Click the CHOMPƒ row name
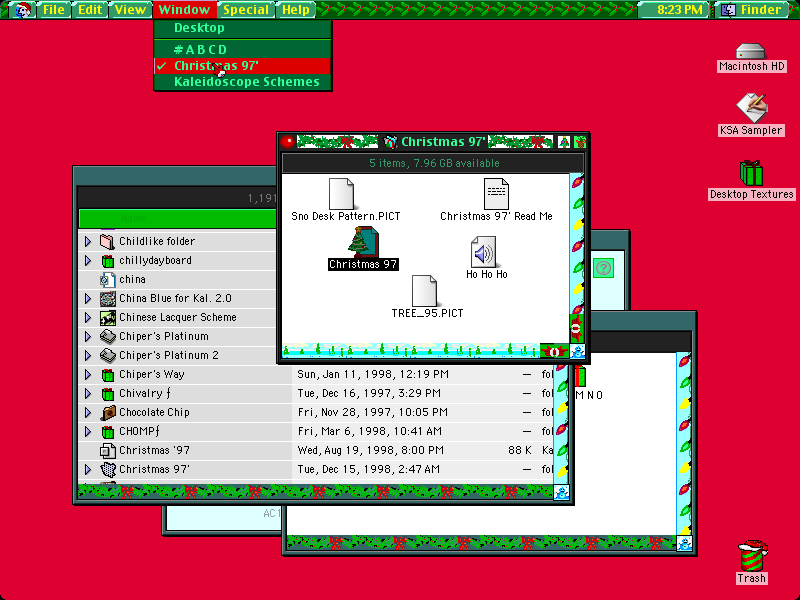 point(139,432)
